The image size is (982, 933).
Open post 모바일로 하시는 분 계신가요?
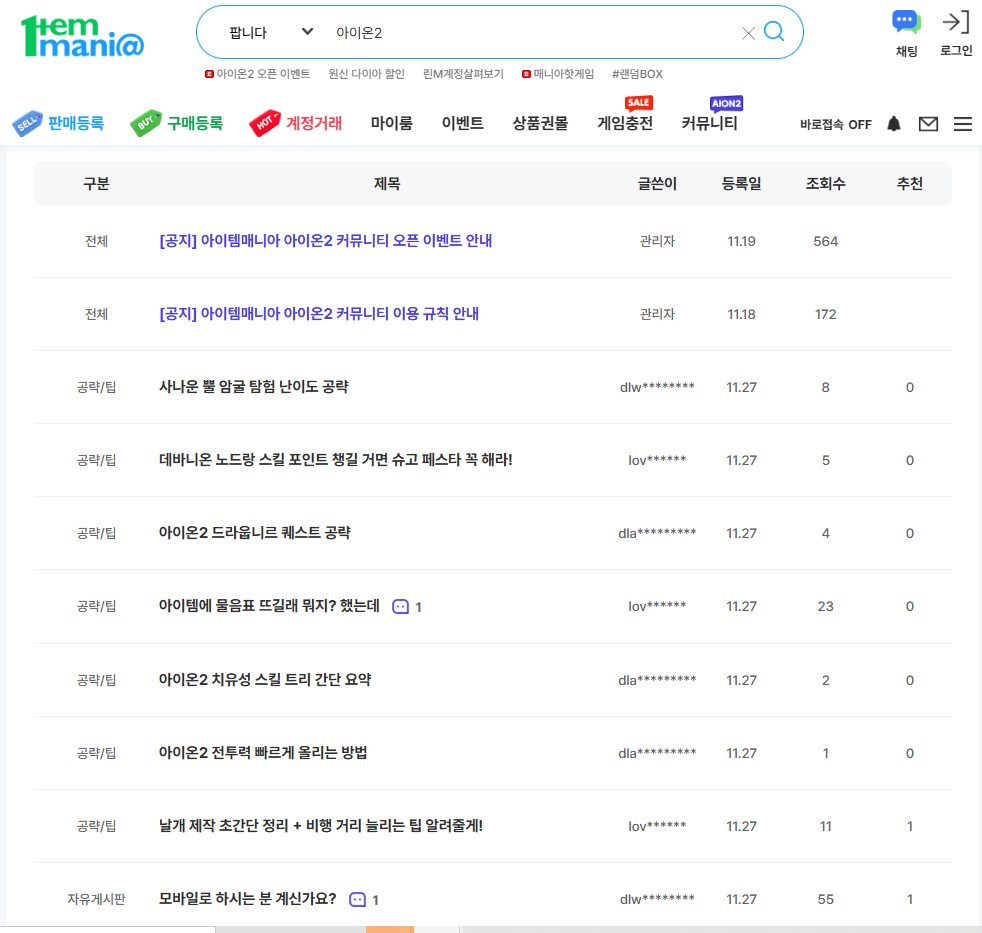(247, 899)
